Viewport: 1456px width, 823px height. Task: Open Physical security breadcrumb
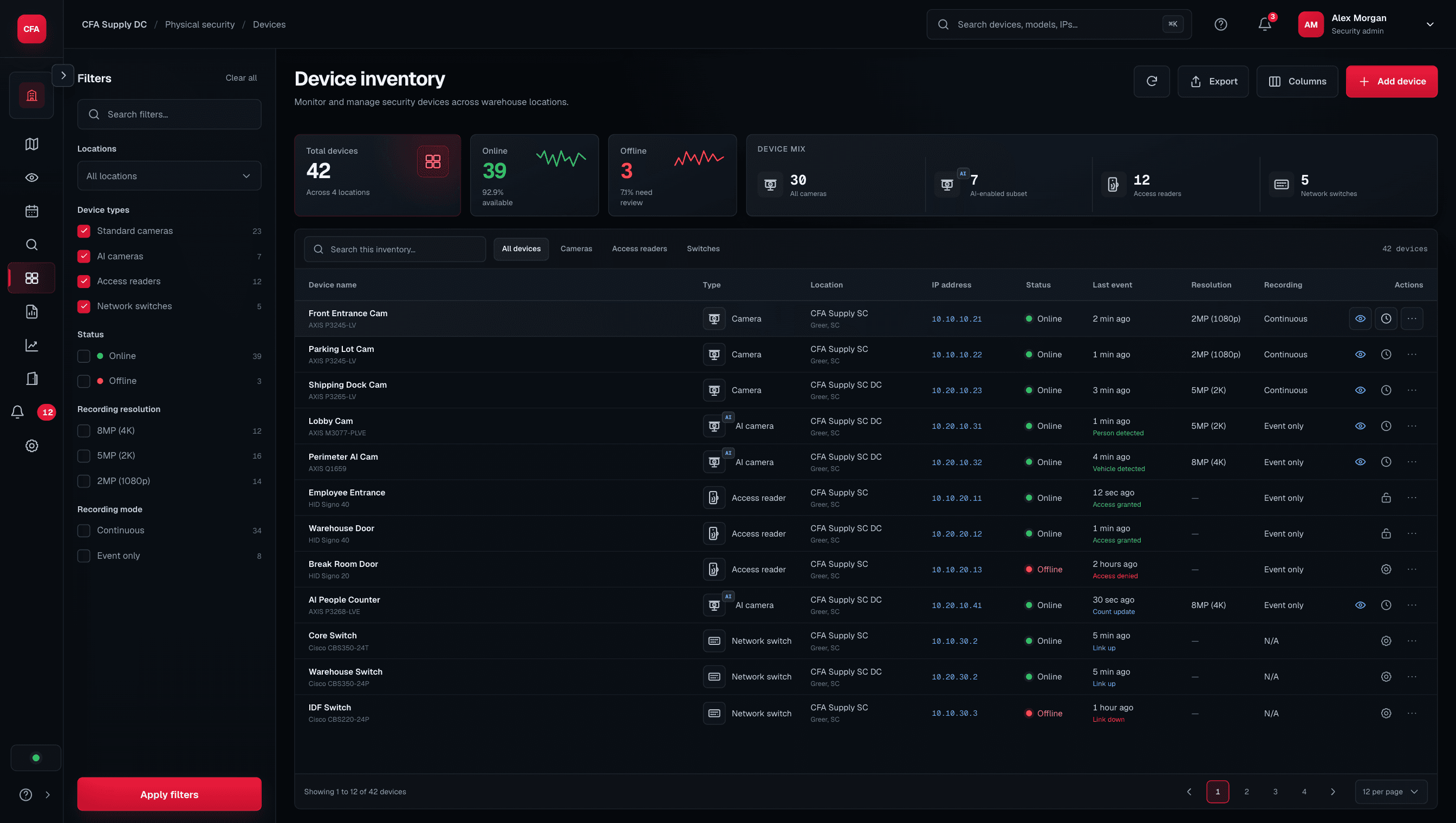(x=199, y=24)
